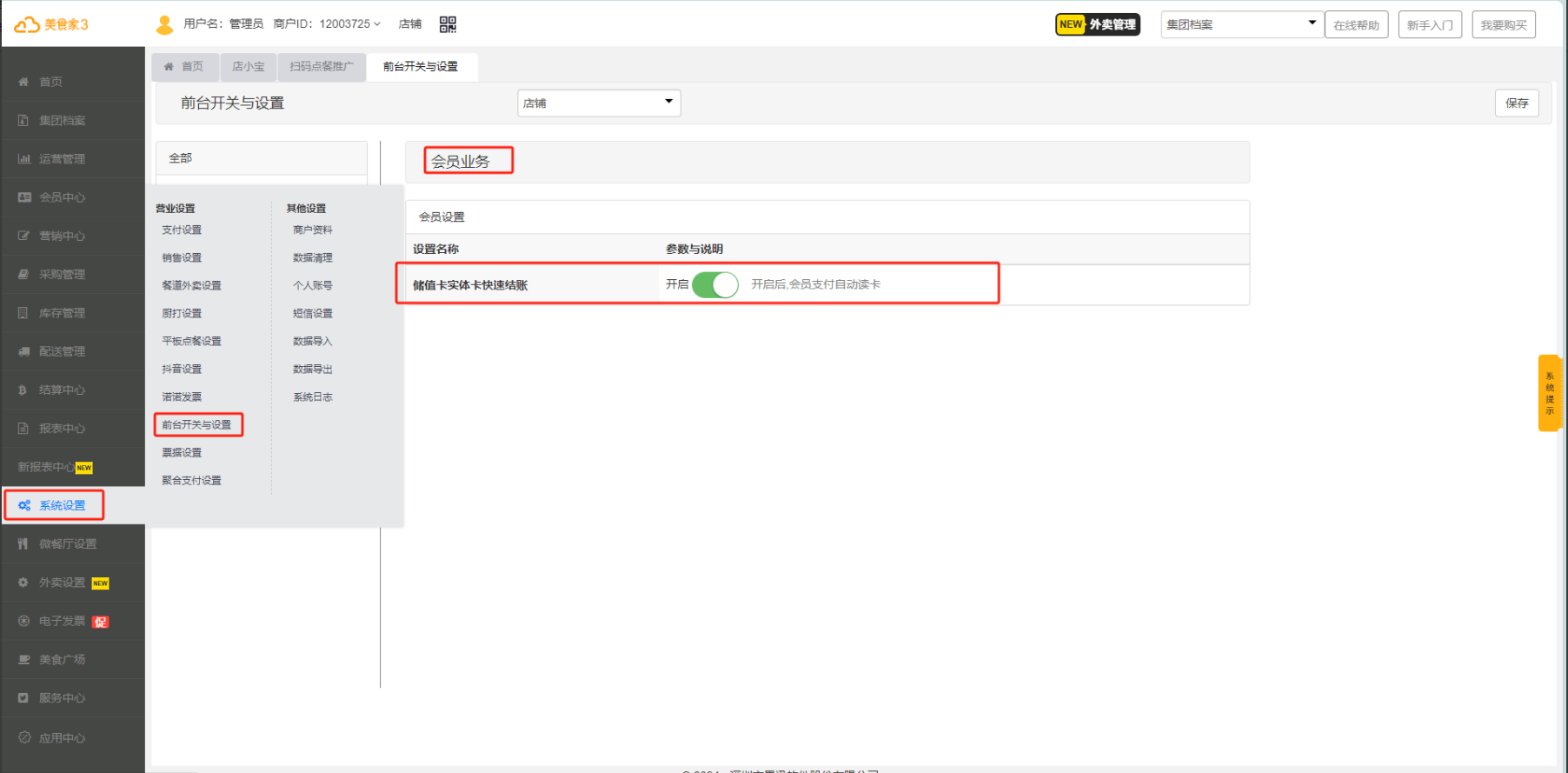The image size is (1568, 773).
Task: Open 会员中心 in the sidebar
Action: point(62,197)
